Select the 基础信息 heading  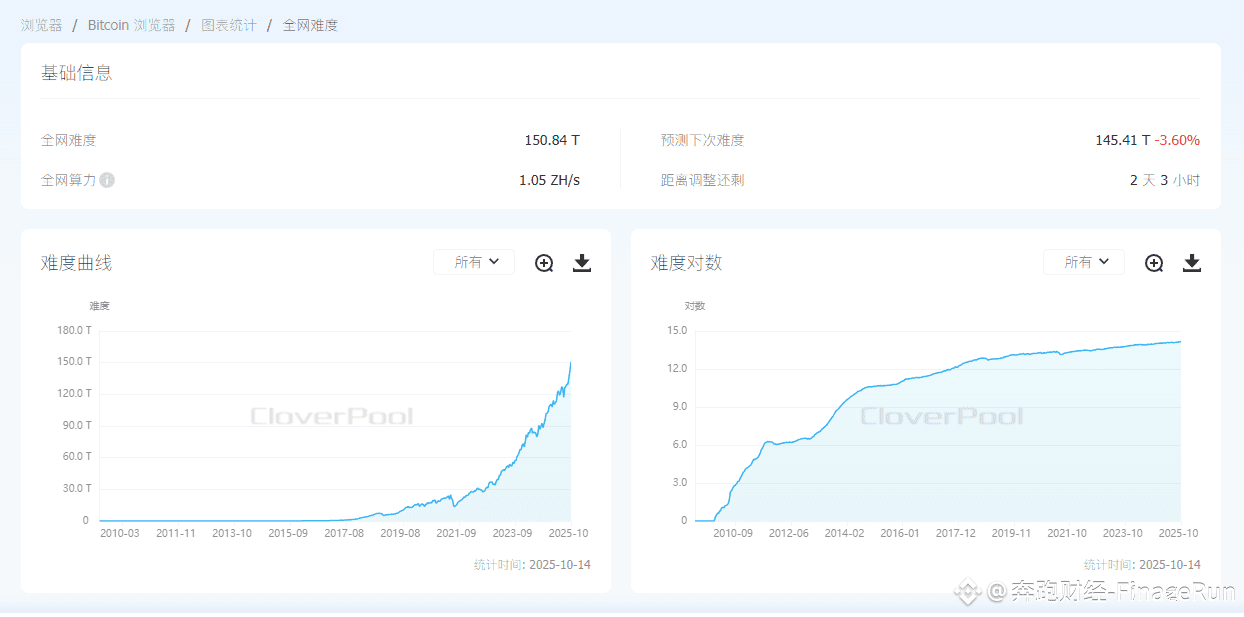click(x=76, y=73)
